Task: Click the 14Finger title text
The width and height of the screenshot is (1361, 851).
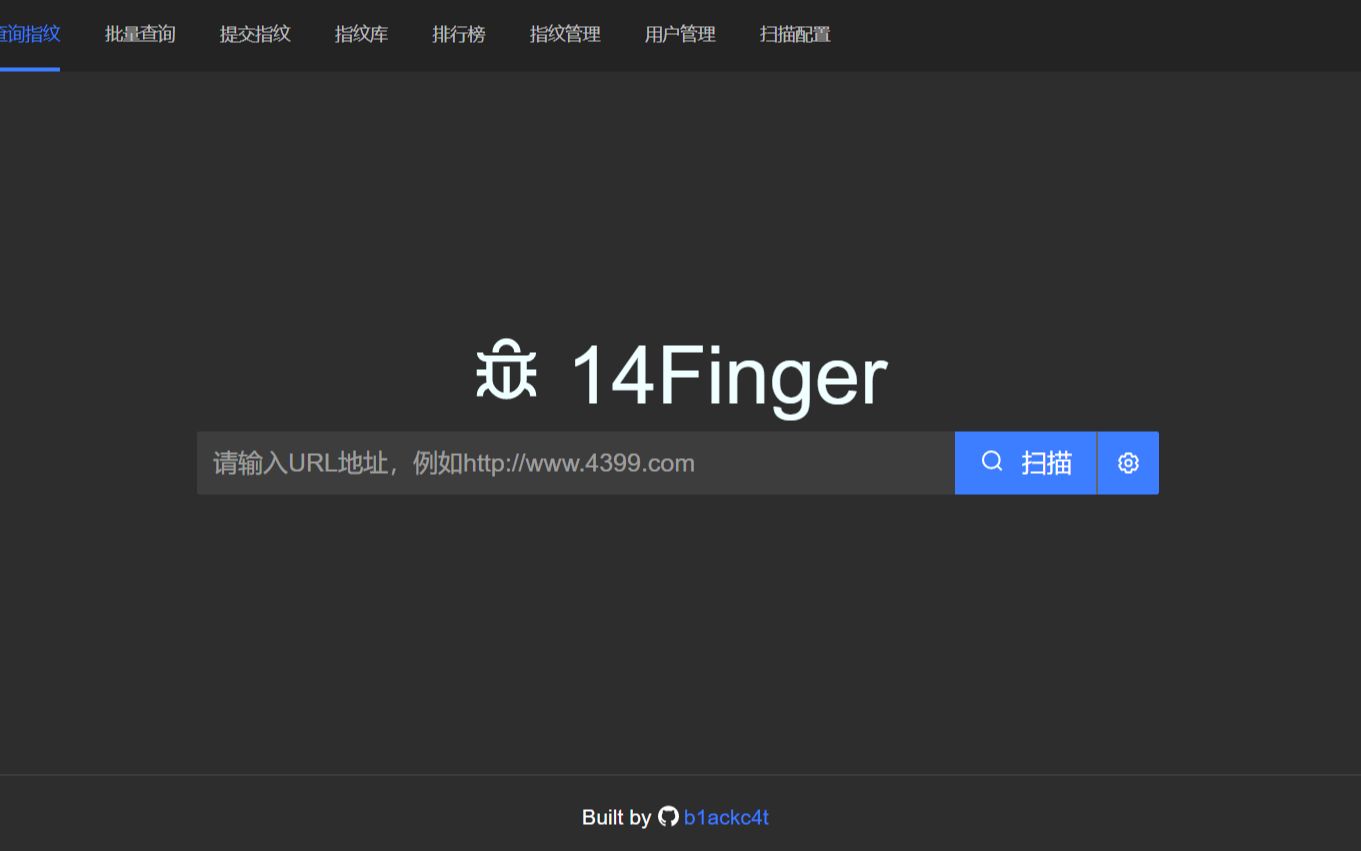Action: (728, 376)
